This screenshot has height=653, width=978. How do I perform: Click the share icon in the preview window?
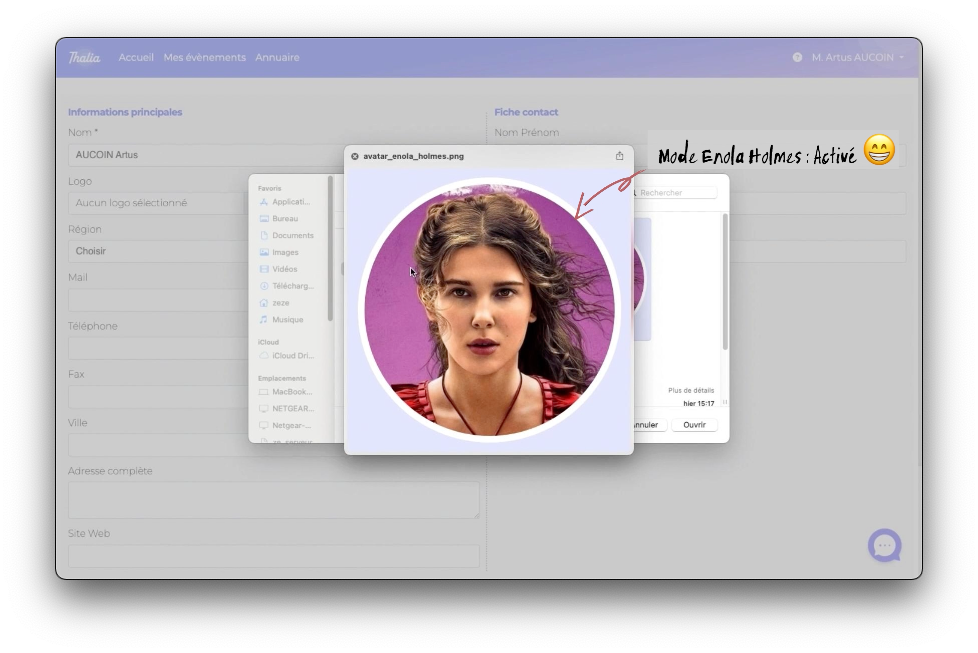click(619, 156)
